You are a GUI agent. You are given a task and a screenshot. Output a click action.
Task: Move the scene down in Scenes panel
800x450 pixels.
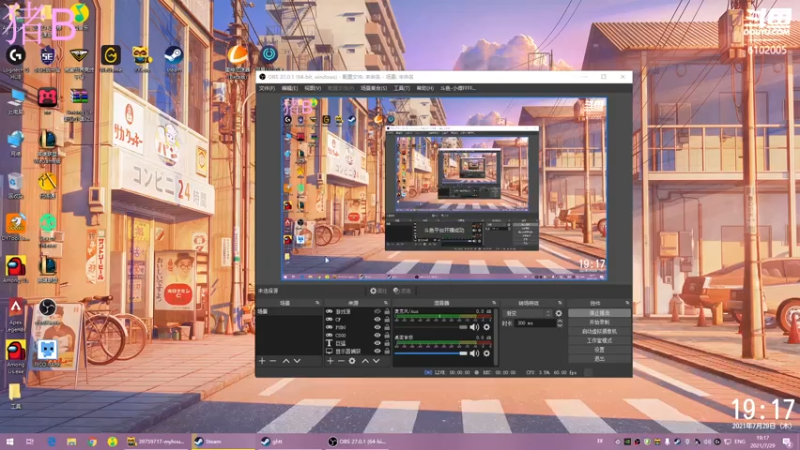click(297, 361)
